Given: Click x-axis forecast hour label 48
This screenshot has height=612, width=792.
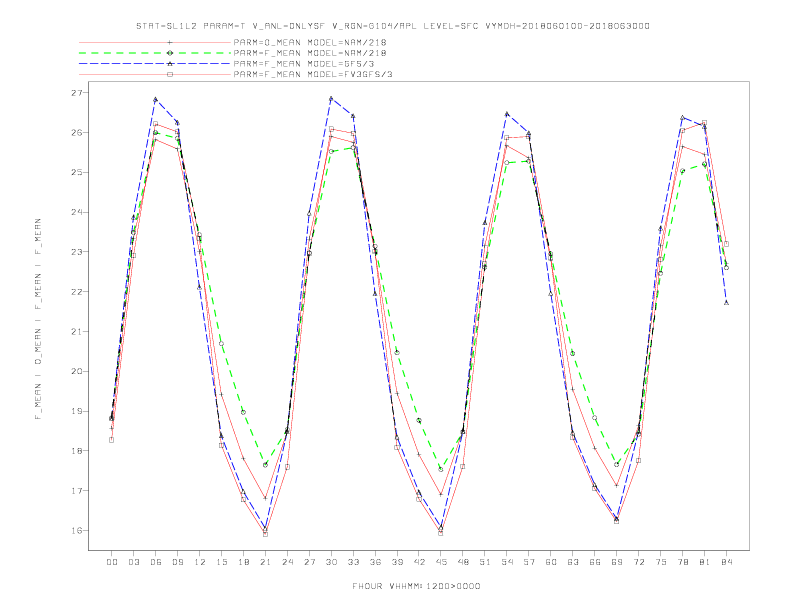Looking at the screenshot, I should coord(463,562).
